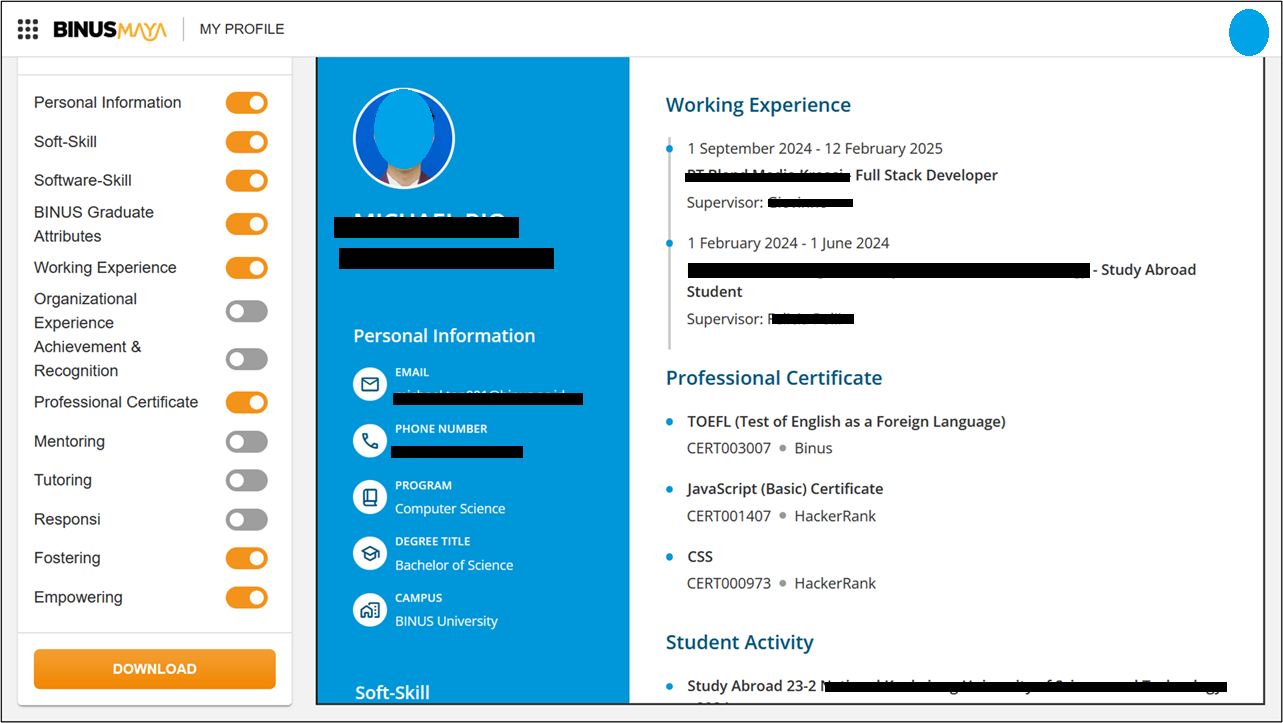This screenshot has width=1283, height=723.
Task: Click the phone number icon
Action: pyautogui.click(x=370, y=441)
